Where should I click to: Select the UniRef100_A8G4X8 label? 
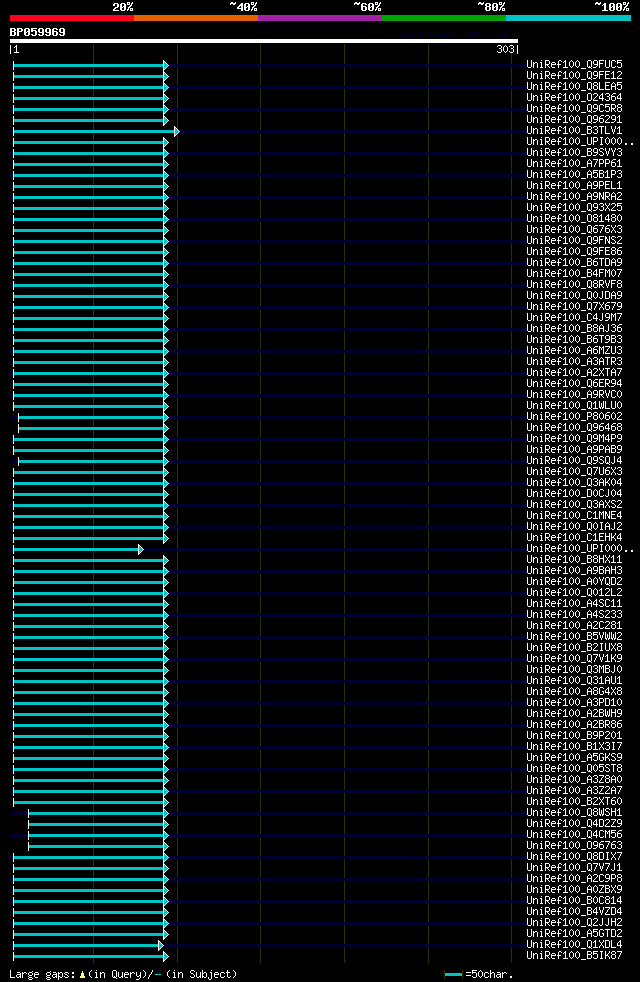pyautogui.click(x=574, y=691)
